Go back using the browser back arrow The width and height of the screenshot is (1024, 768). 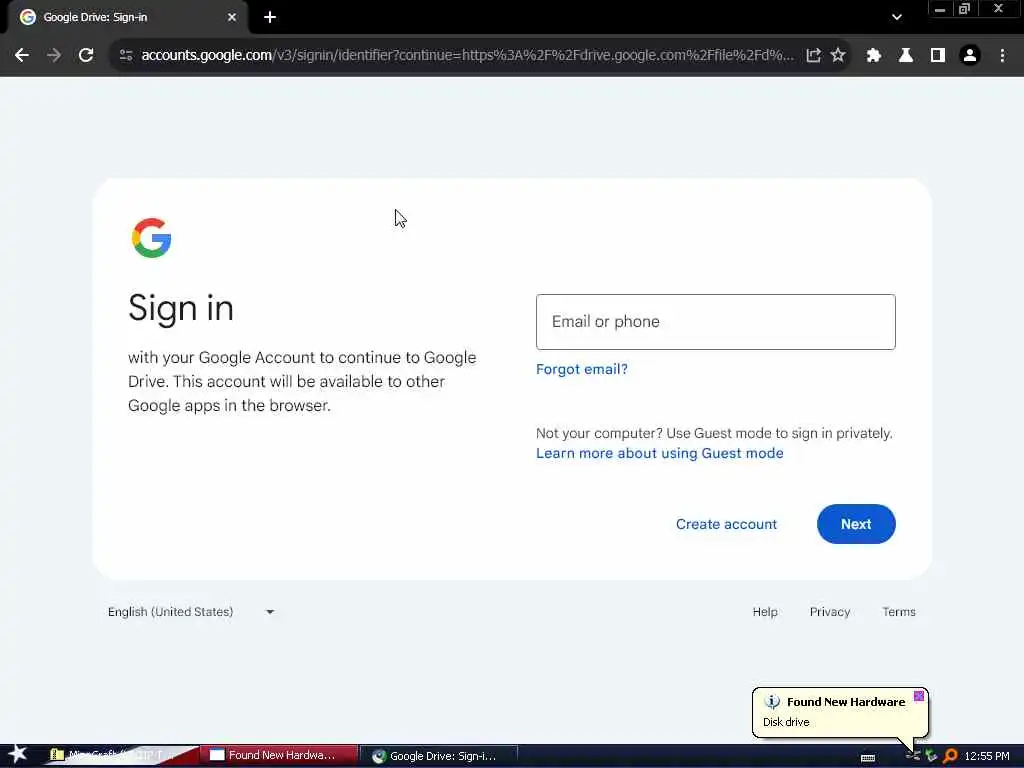22,56
